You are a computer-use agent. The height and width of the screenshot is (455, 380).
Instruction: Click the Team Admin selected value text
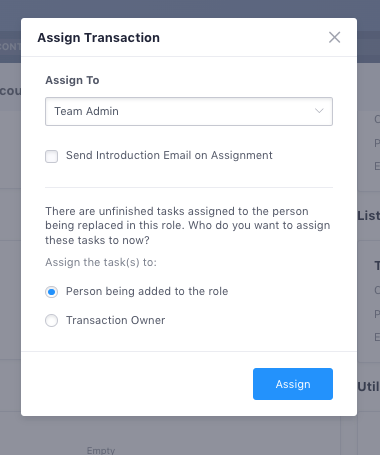(x=86, y=111)
